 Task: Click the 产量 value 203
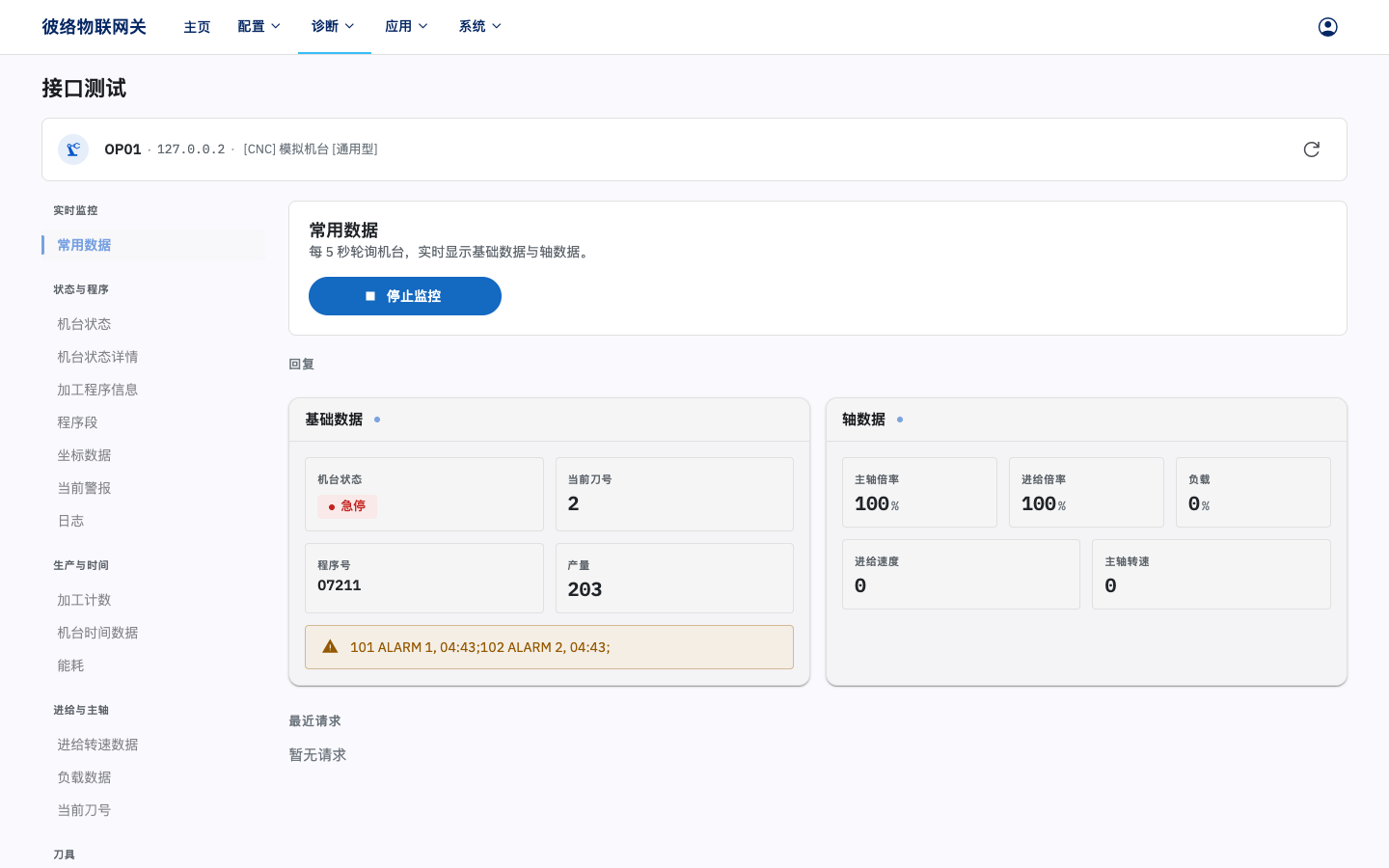(585, 589)
